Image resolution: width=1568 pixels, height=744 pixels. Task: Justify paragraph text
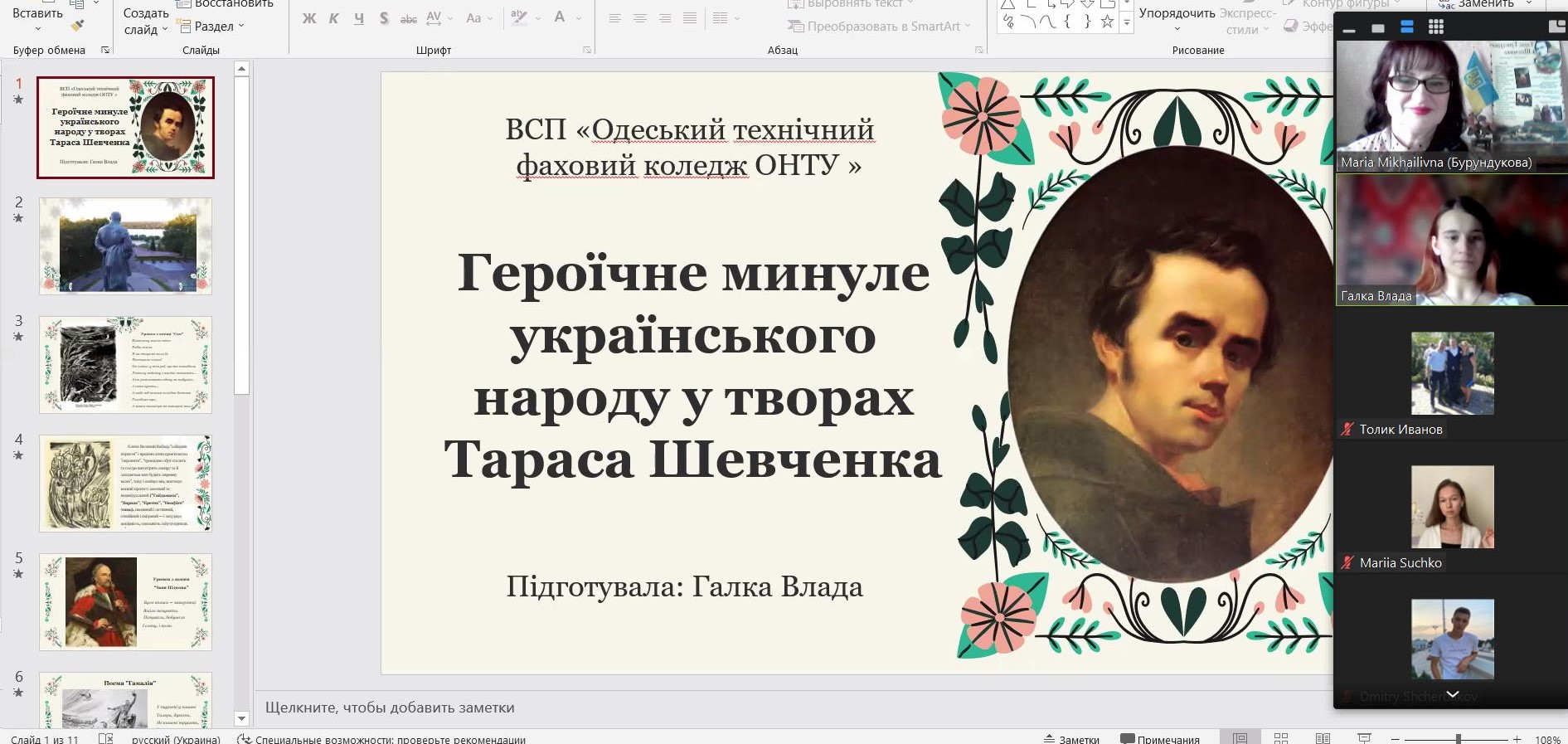coord(690,18)
